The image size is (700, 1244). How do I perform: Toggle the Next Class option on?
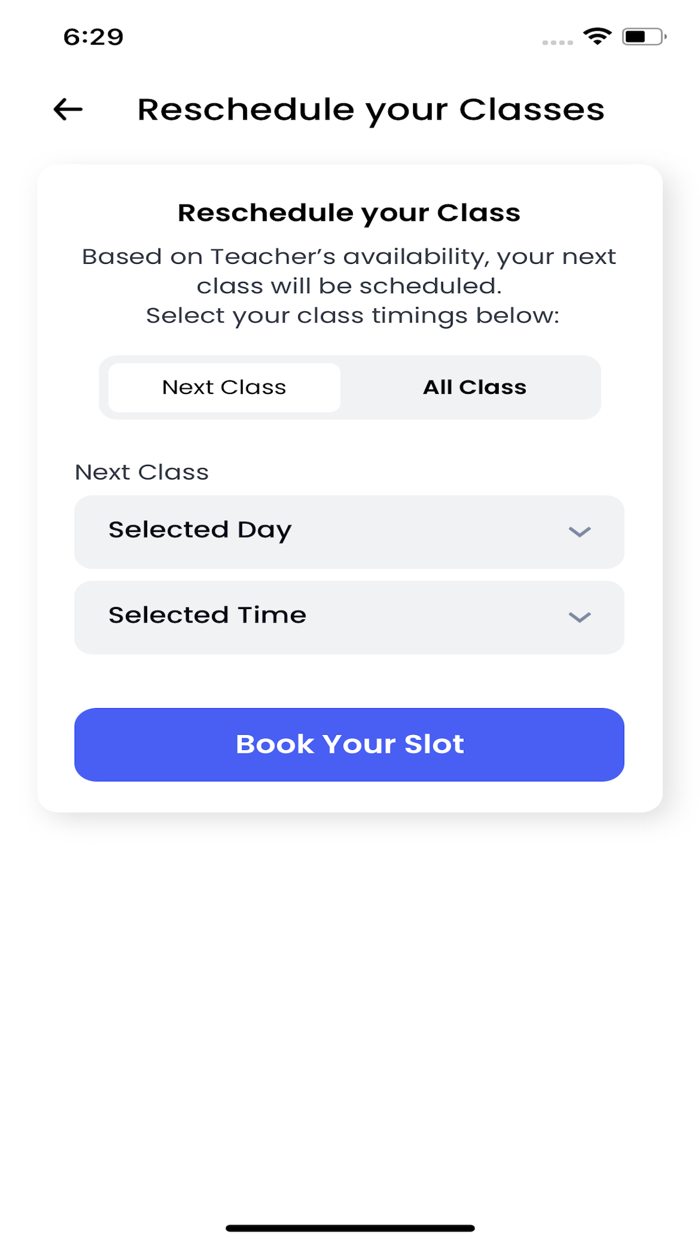pos(222,387)
